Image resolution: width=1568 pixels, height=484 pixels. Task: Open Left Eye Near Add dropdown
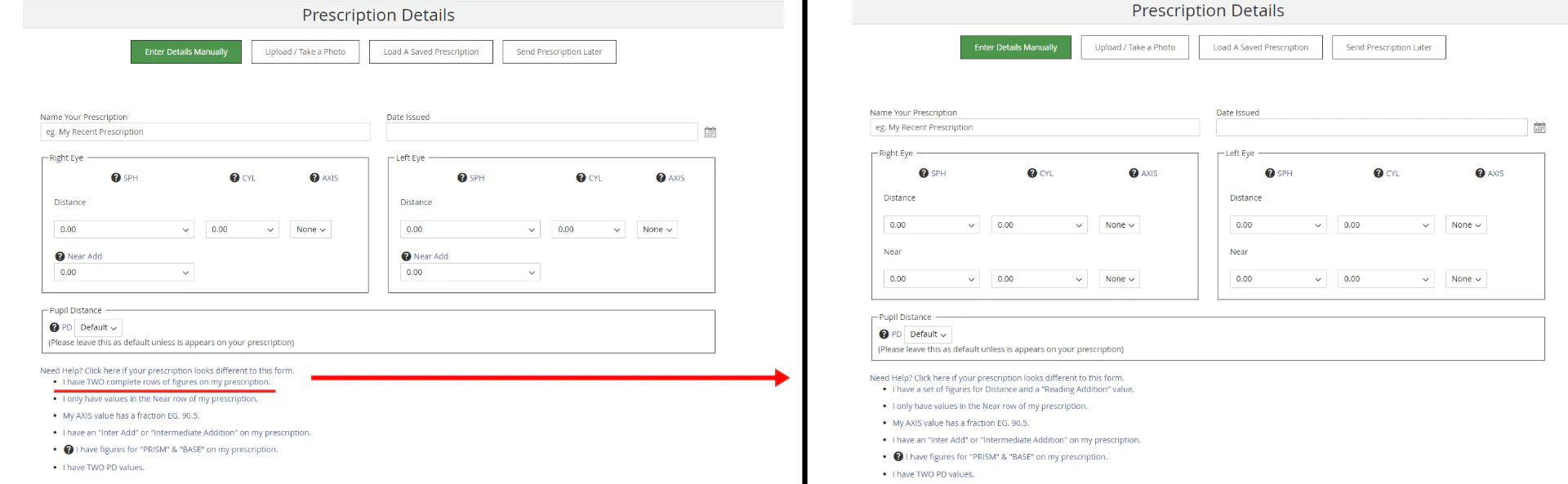point(470,273)
